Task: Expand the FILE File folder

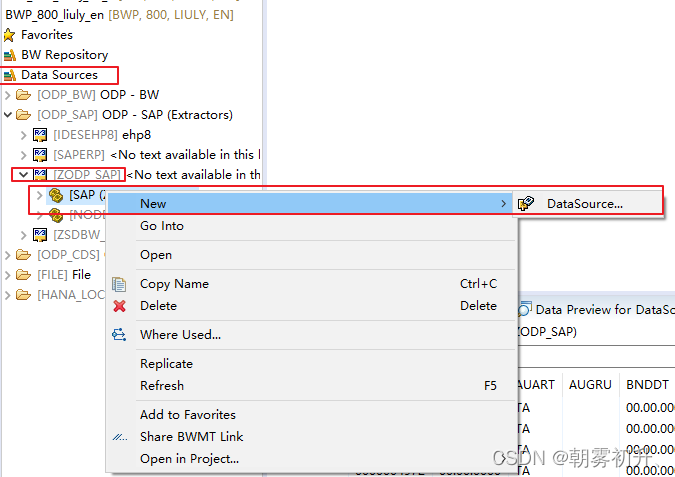Action: click(7, 275)
